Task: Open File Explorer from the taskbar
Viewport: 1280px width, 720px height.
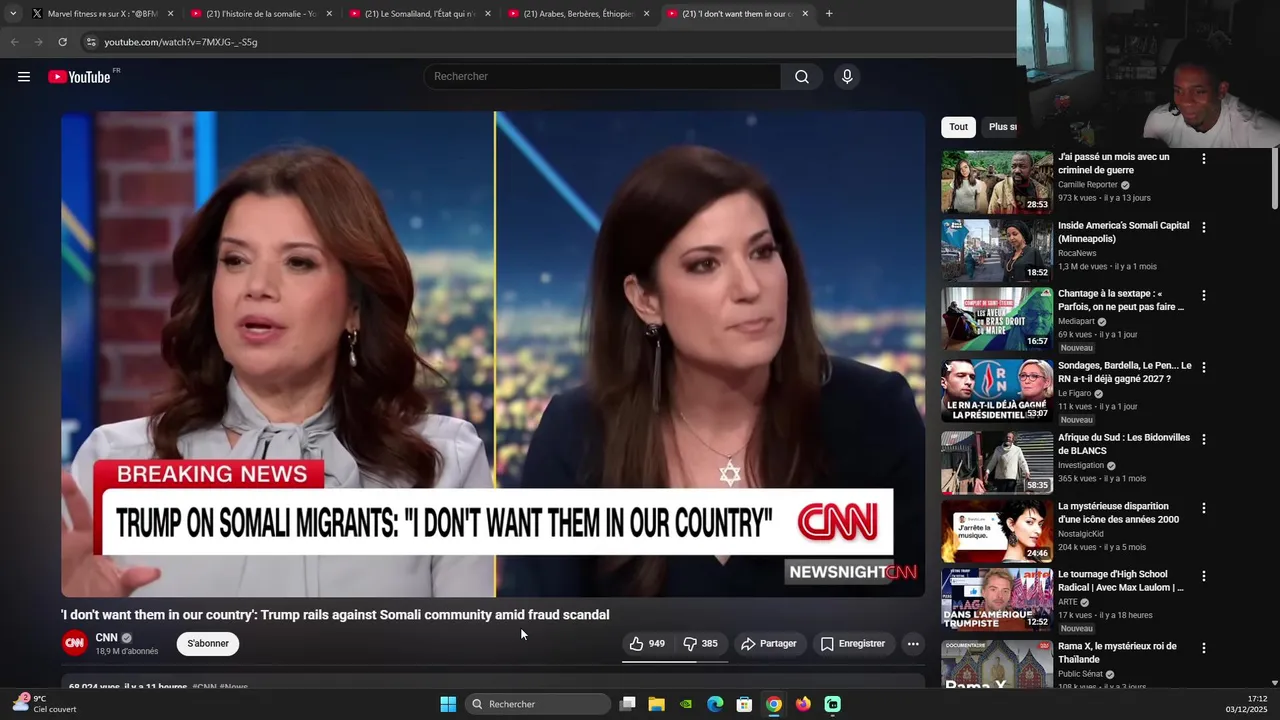Action: (x=657, y=704)
